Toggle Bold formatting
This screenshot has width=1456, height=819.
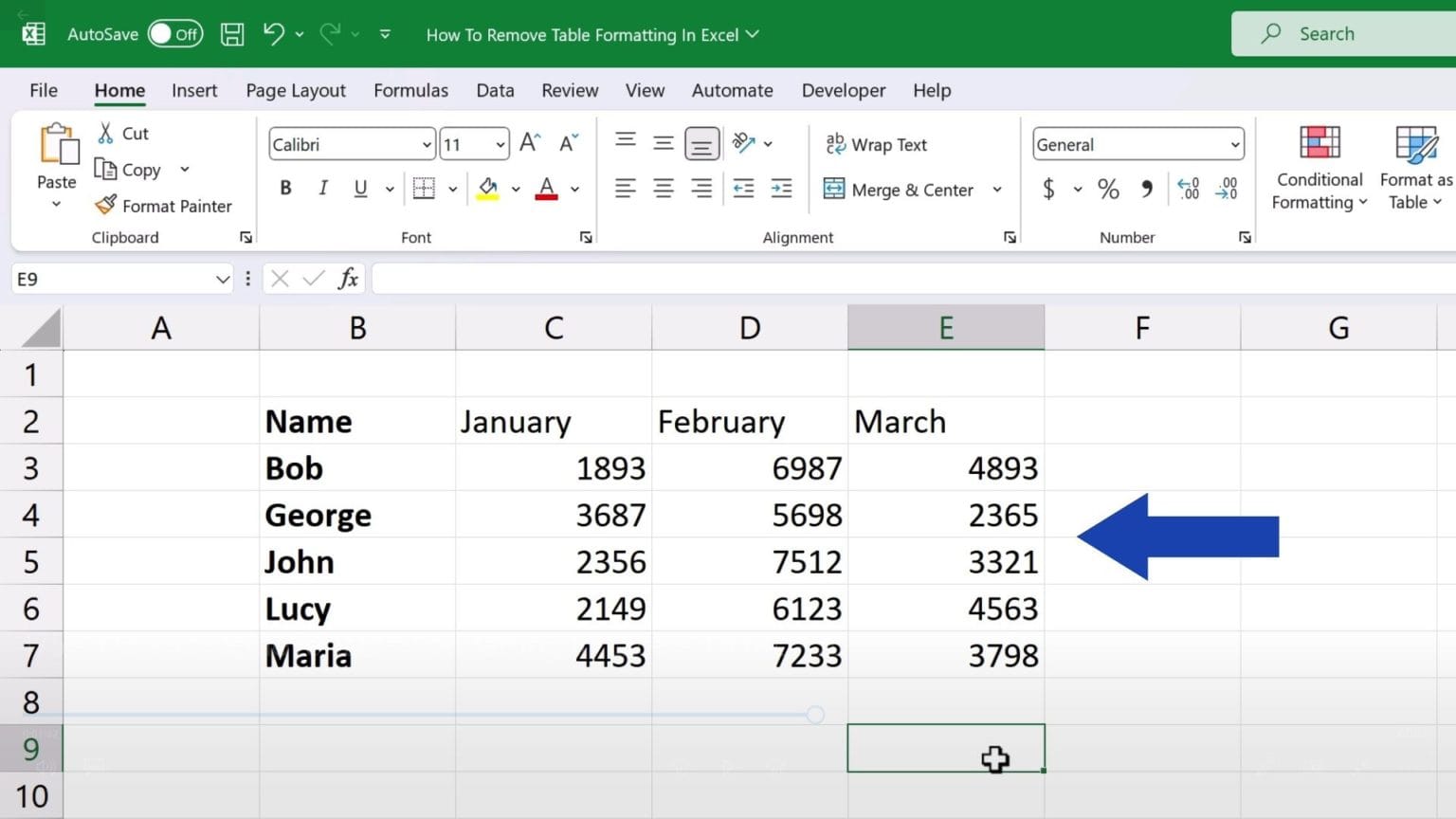tap(285, 189)
